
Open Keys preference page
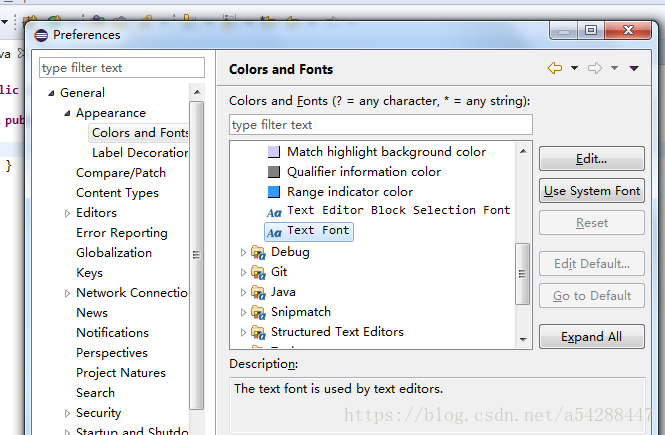89,273
